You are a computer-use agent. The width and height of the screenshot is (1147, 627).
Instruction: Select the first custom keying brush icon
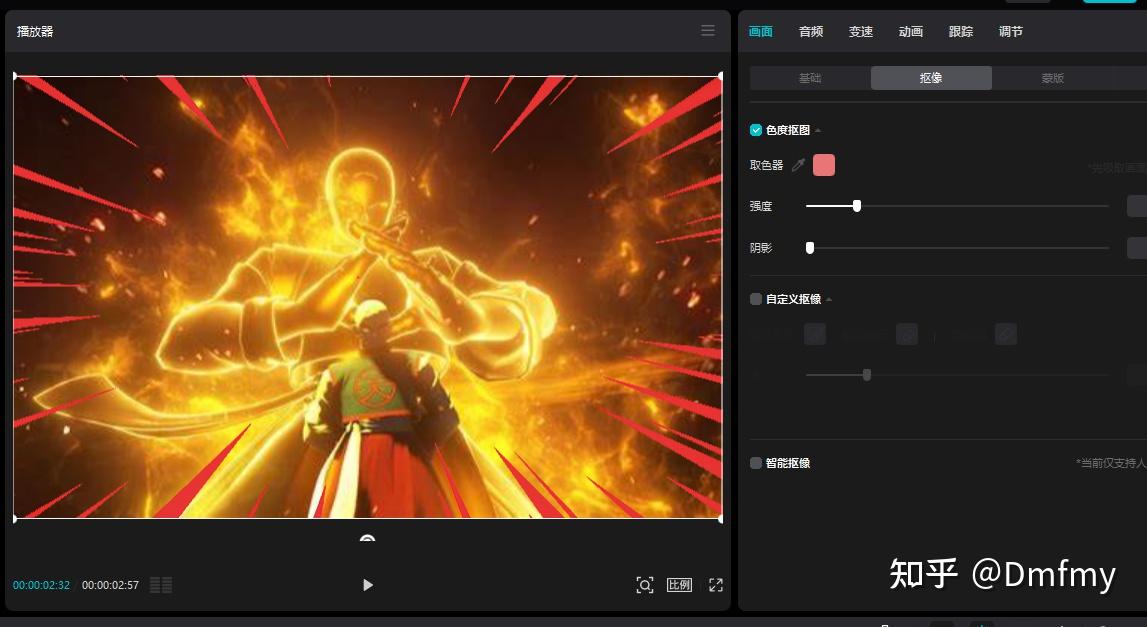pyautogui.click(x=815, y=334)
